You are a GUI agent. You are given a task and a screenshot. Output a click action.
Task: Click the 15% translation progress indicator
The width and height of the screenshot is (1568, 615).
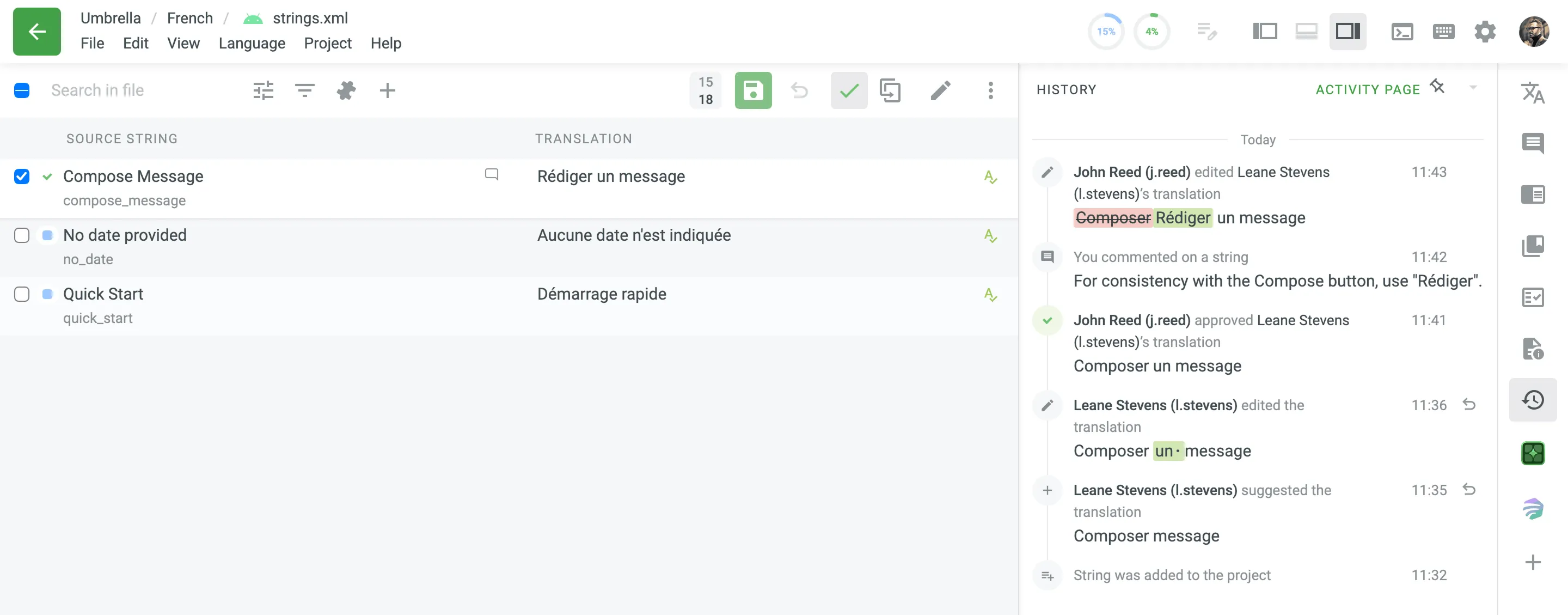point(1106,32)
